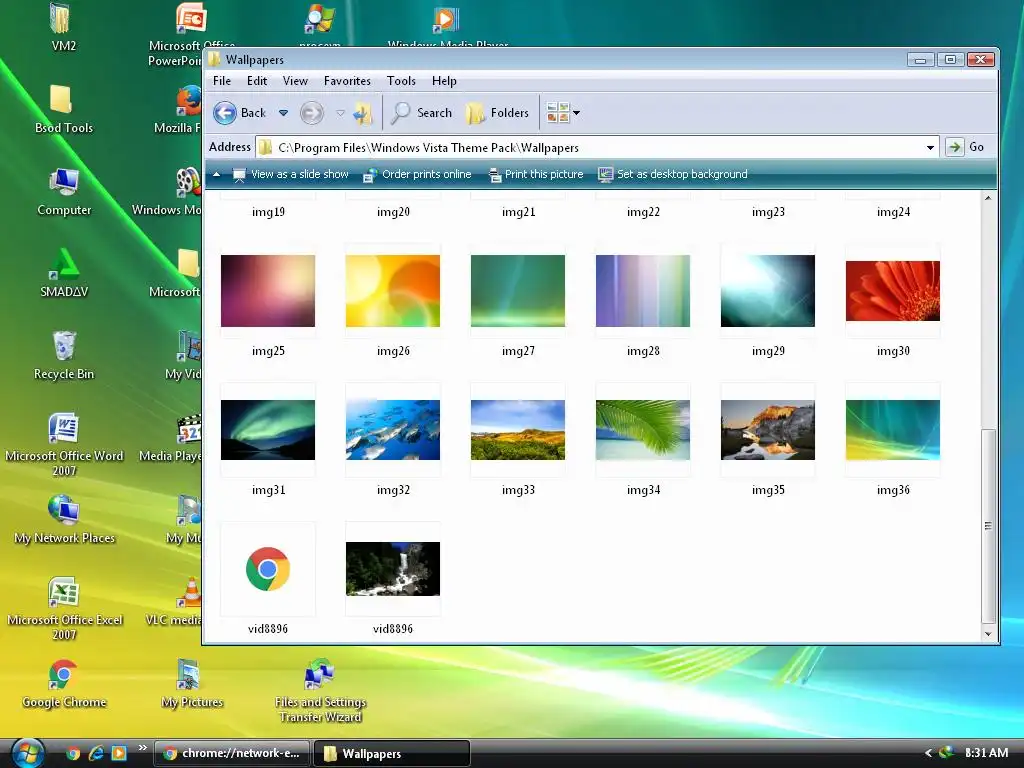Select My Network Places desktop icon
The image size is (1024, 768).
click(x=63, y=520)
